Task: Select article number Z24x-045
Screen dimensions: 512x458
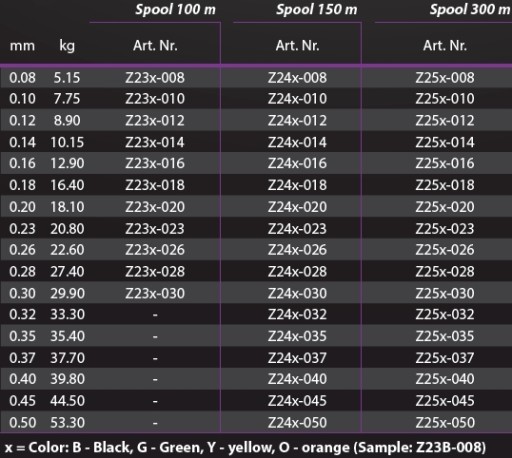Action: [297, 401]
